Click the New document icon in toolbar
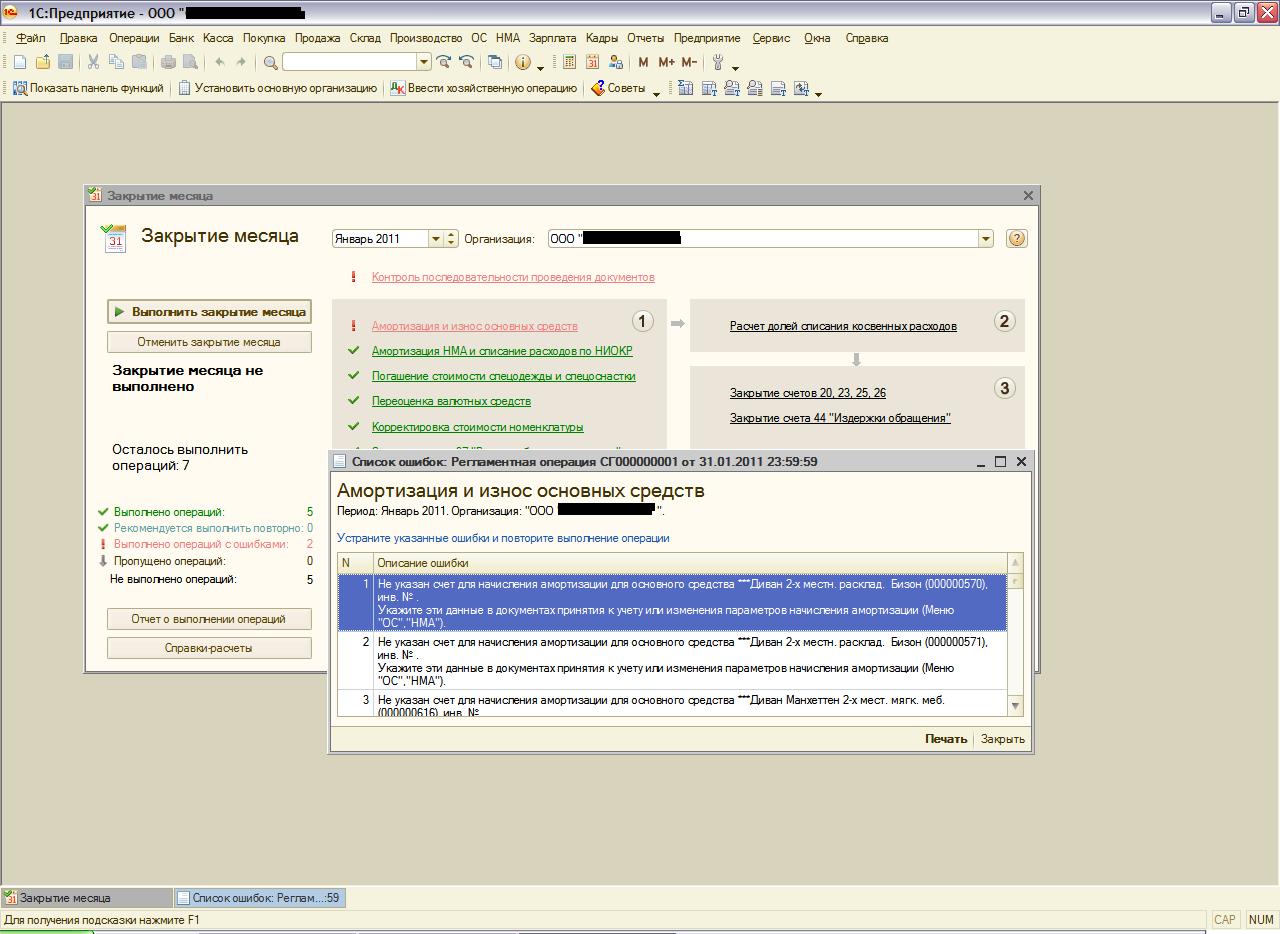Screen dimensions: 1280x934 click(20, 62)
